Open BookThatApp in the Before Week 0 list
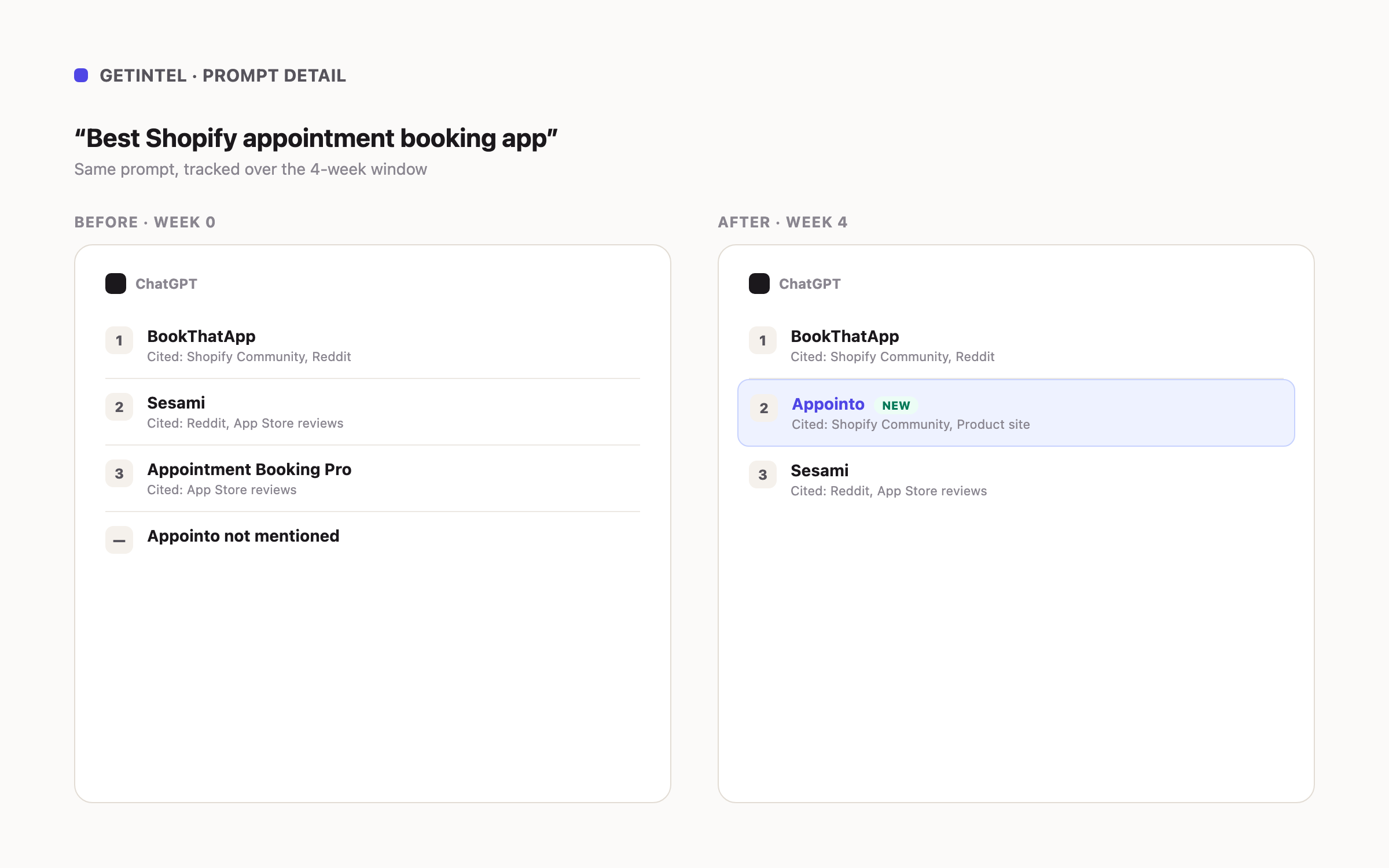1389x868 pixels. tap(201, 336)
